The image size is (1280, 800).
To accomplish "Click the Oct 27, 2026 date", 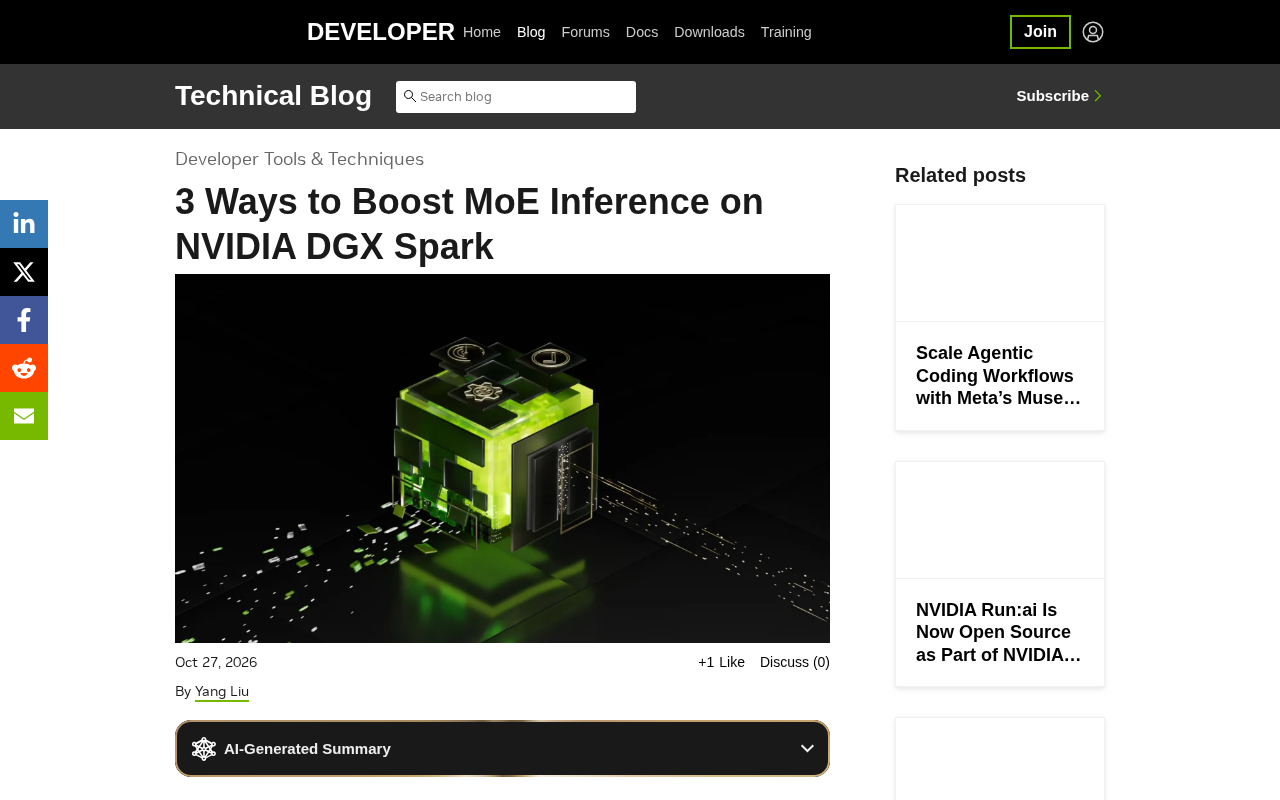I will coord(216,662).
